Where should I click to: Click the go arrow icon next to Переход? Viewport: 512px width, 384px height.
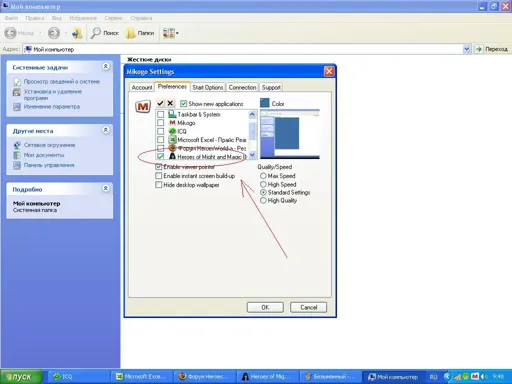coord(479,49)
